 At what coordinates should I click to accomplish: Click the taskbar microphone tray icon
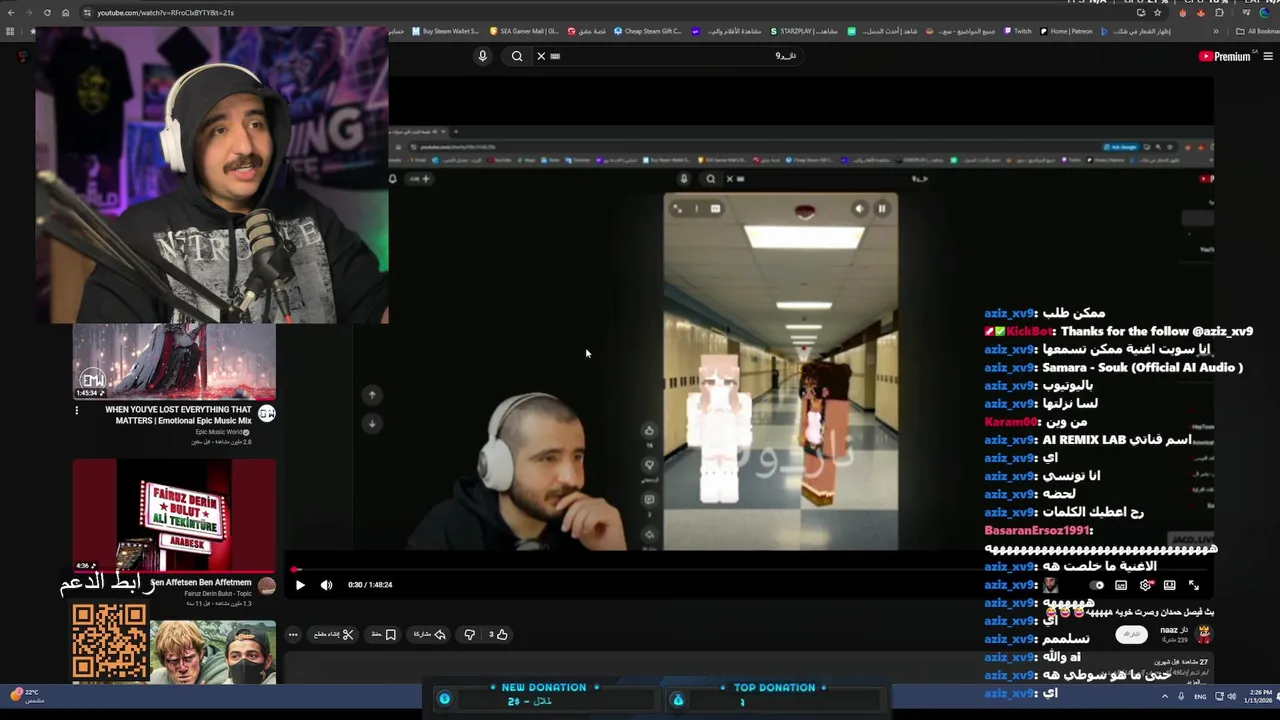pos(1181,696)
